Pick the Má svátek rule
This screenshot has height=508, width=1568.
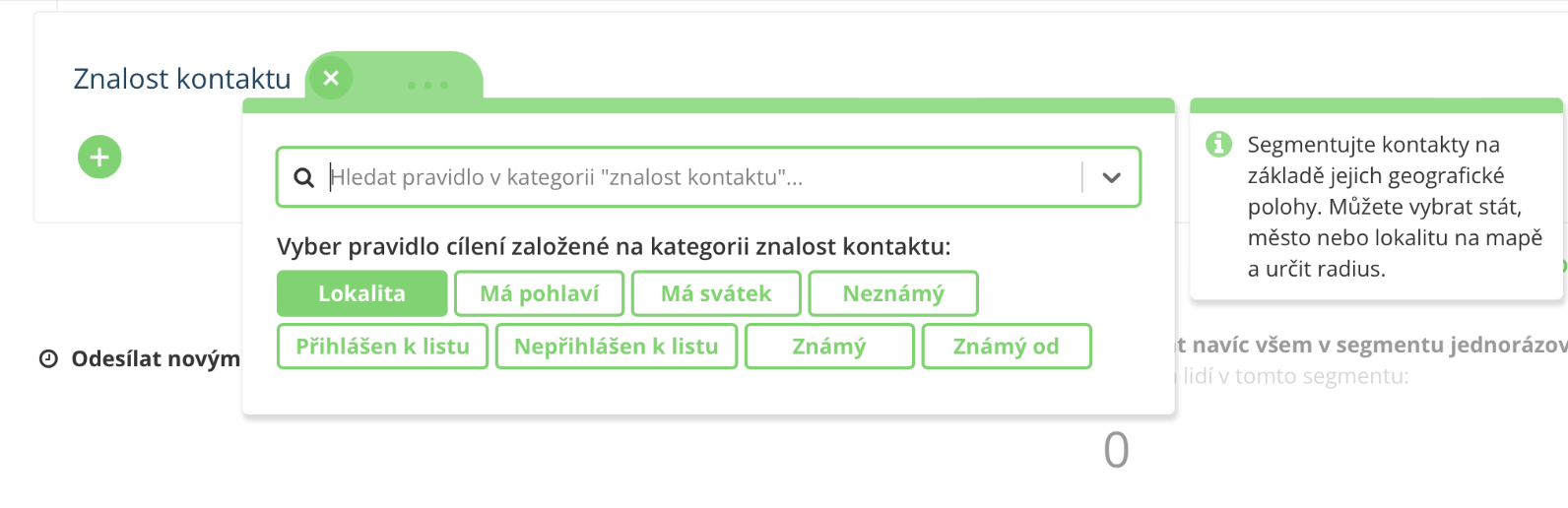716,293
